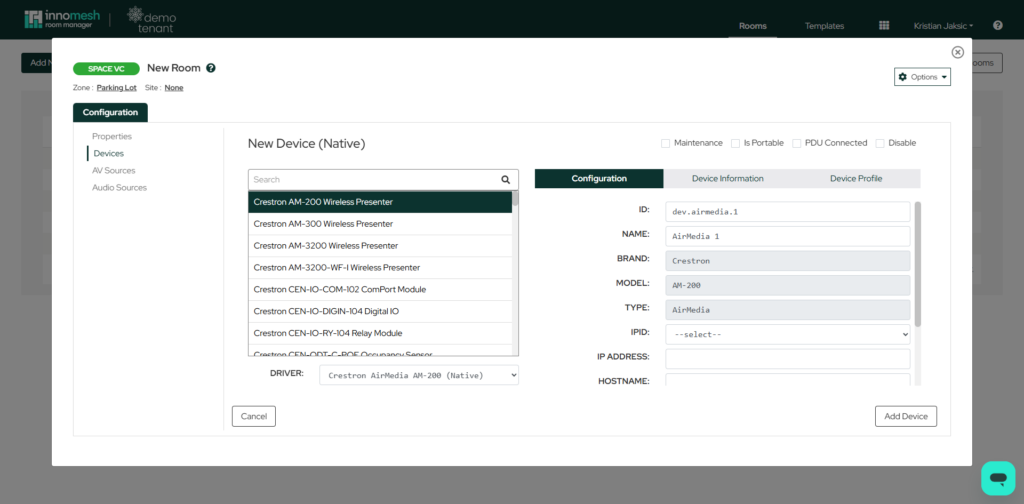Screen dimensions: 1024x504
Task: Check the Is Portable option
Action: [736, 143]
